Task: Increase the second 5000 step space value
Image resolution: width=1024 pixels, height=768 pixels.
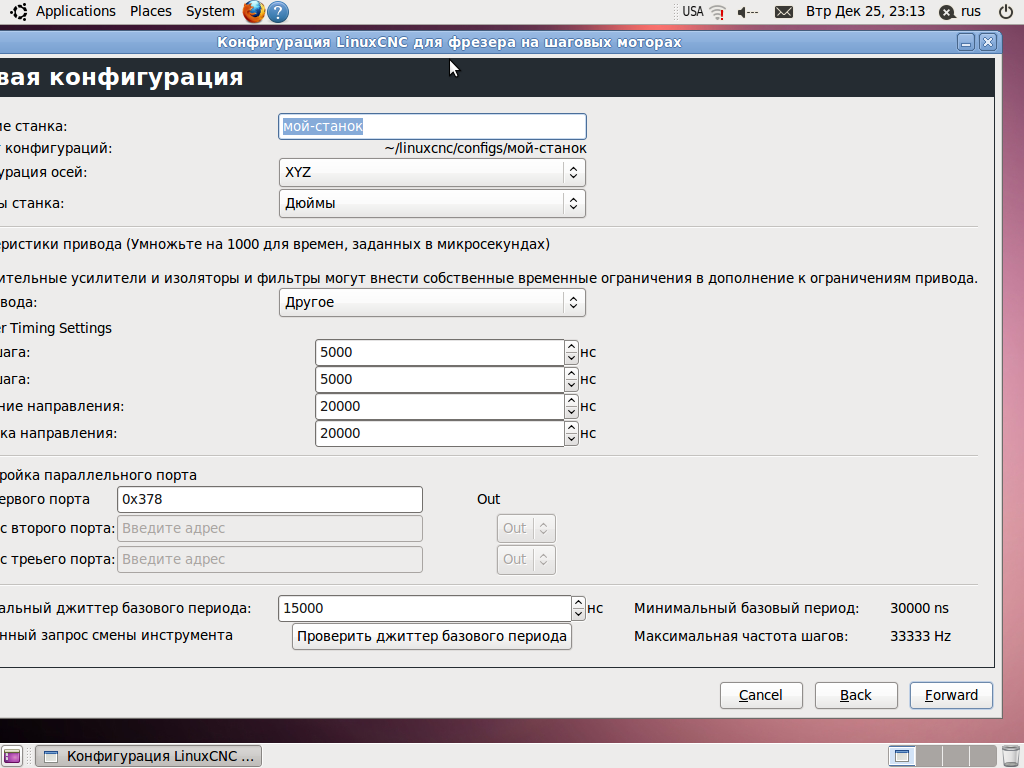Action: (x=571, y=374)
